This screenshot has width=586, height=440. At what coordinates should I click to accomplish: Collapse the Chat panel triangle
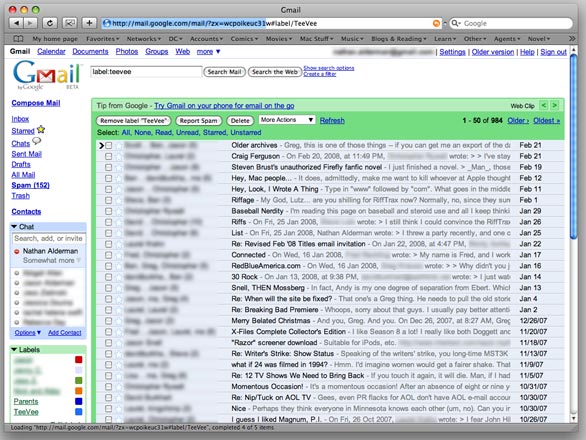click(14, 227)
